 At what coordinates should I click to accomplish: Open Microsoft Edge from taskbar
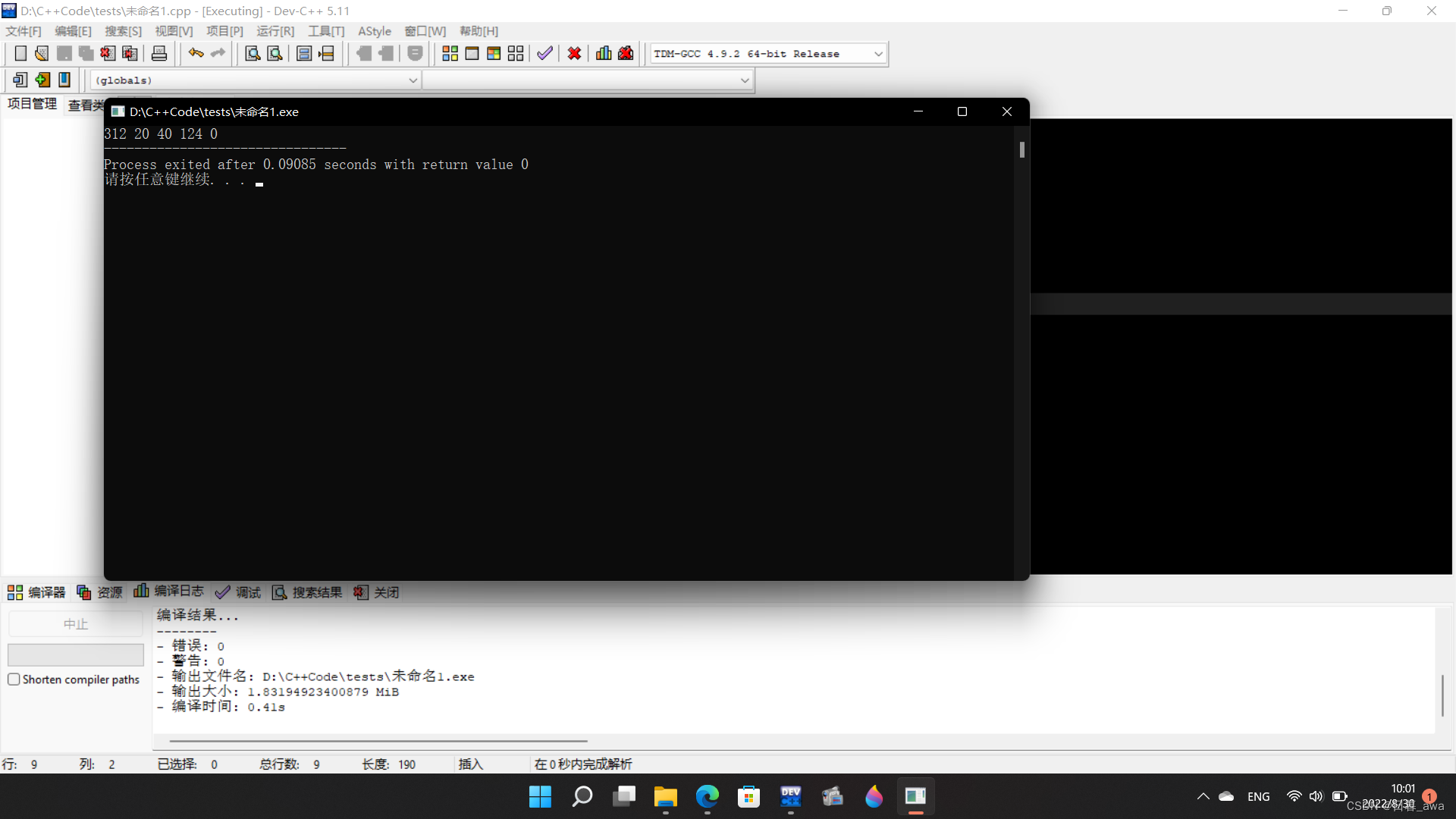tap(707, 796)
